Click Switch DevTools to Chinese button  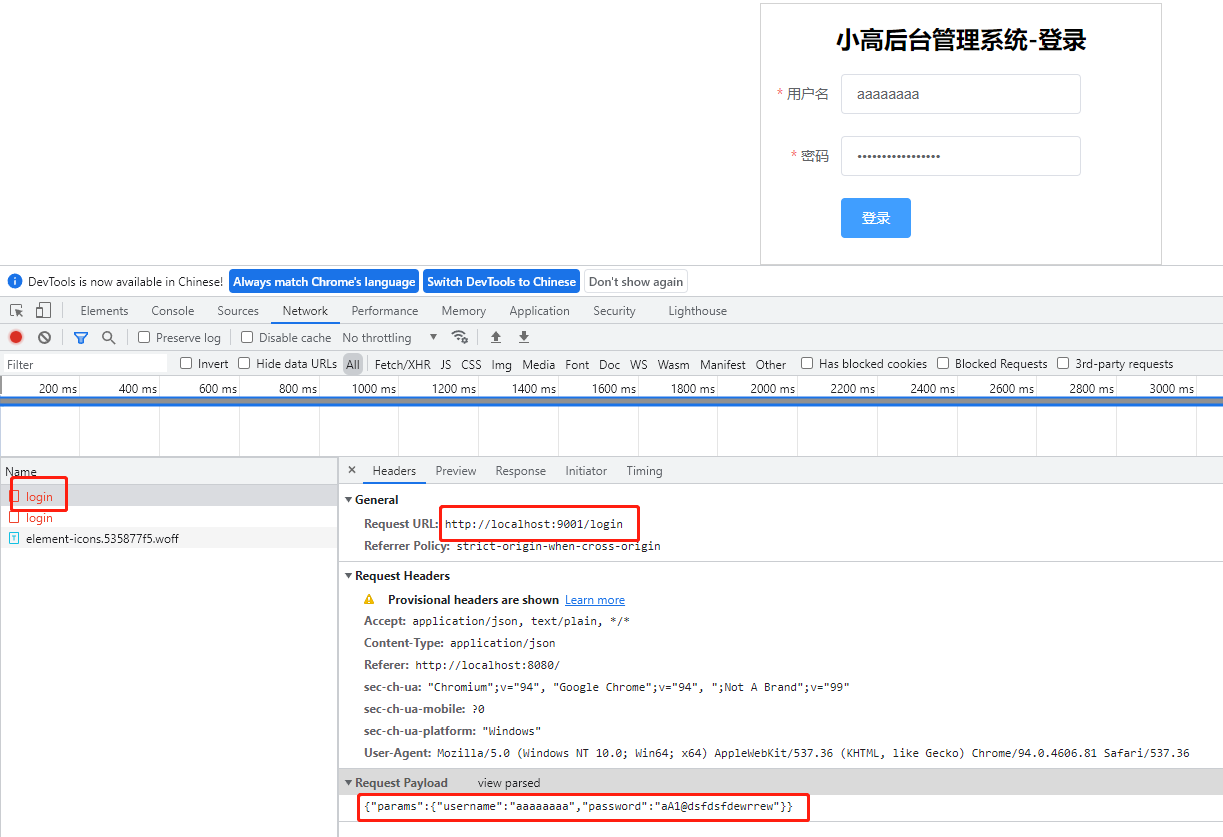pyautogui.click(x=502, y=282)
